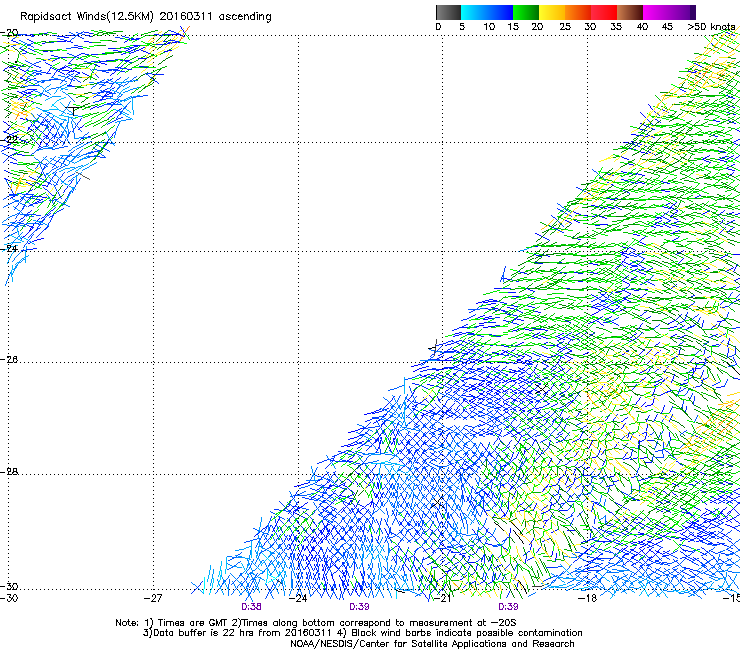The width and height of the screenshot is (740, 650).
Task: Click the '-28' latitude axis label
Action: point(9,471)
